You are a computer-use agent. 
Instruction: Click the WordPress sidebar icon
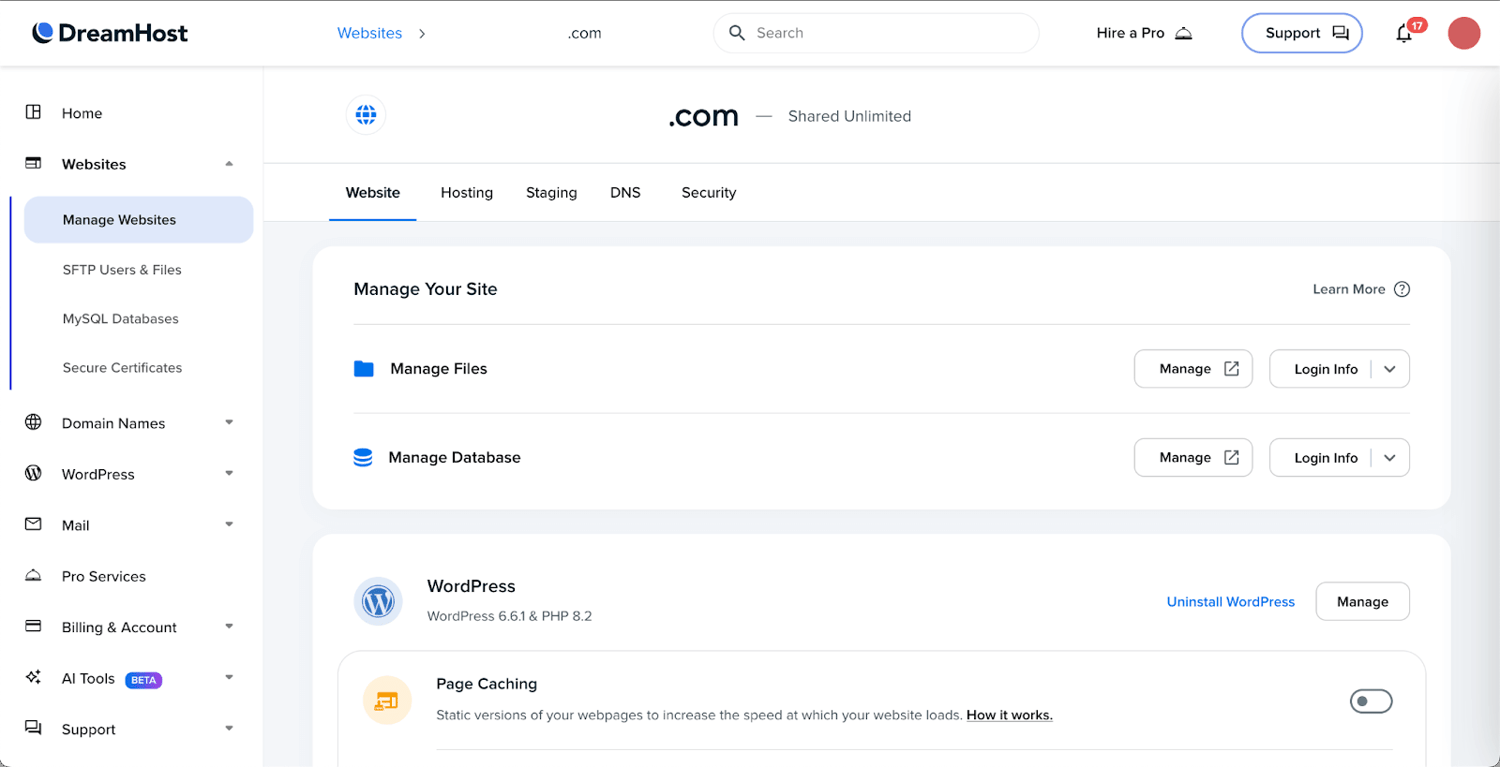[x=33, y=473]
